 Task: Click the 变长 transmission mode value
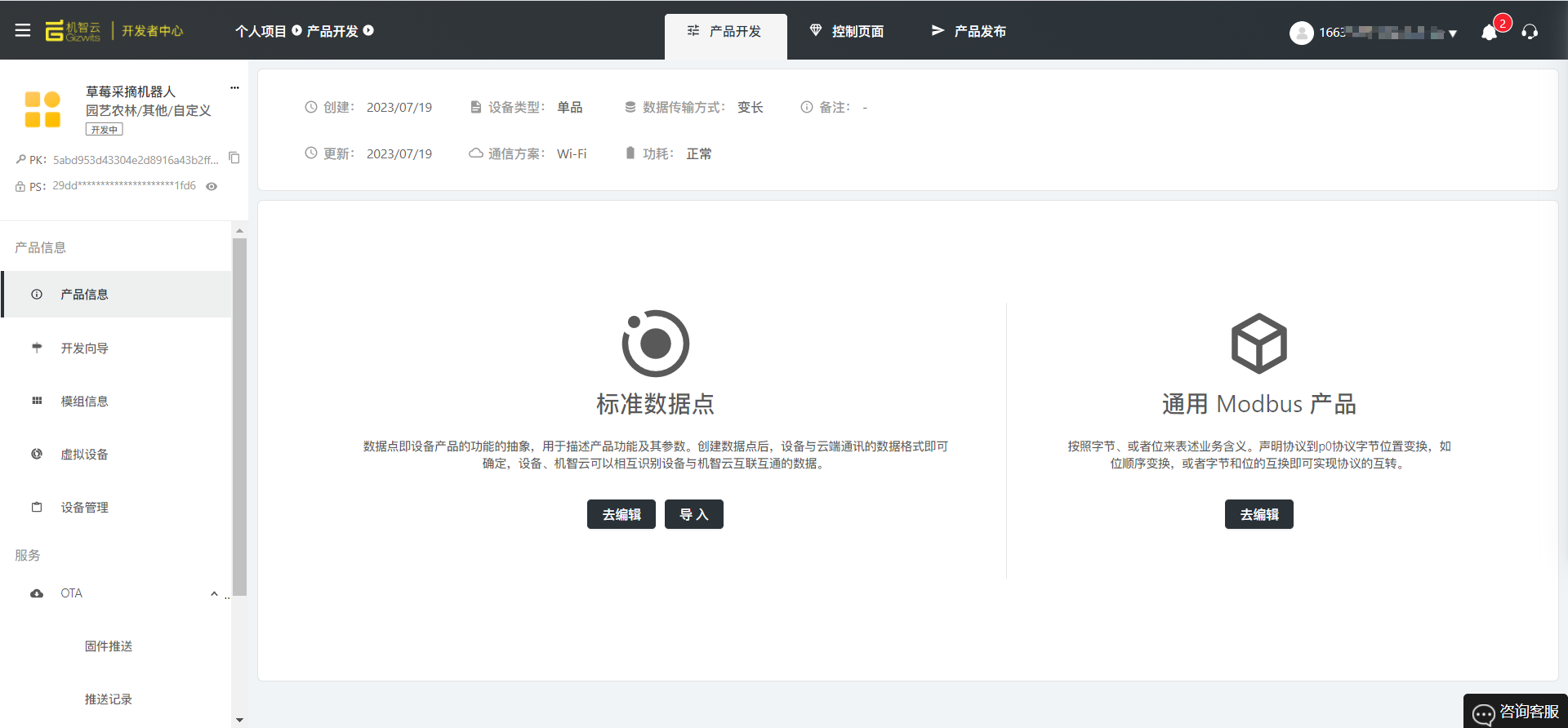point(751,107)
